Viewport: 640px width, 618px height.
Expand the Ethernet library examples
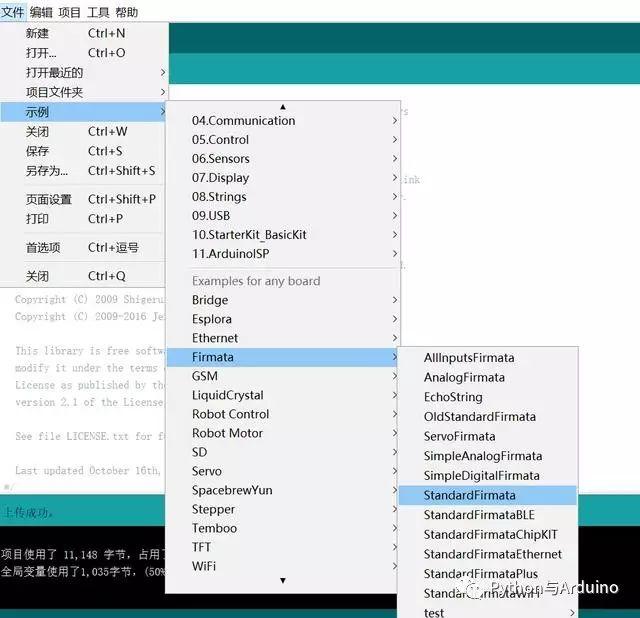tap(283, 338)
